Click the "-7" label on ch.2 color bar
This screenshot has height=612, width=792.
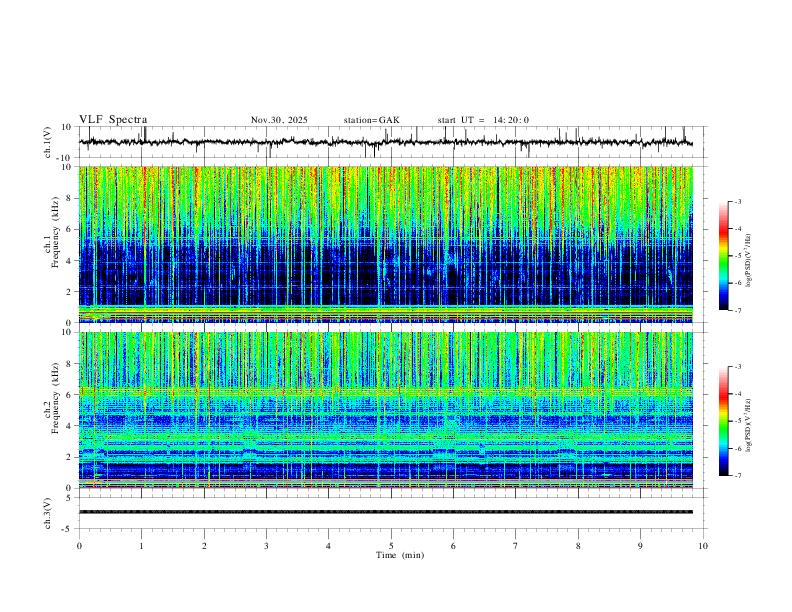click(x=737, y=475)
